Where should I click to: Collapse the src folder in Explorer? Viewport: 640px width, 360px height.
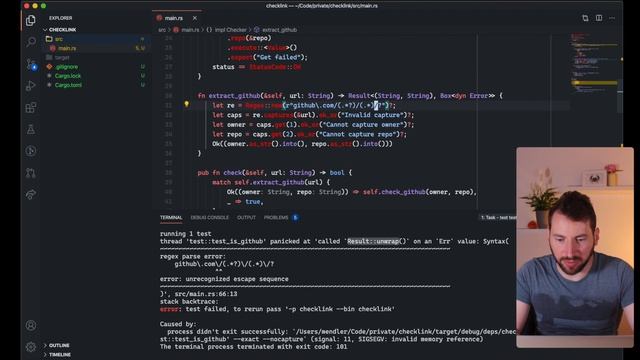click(59, 39)
